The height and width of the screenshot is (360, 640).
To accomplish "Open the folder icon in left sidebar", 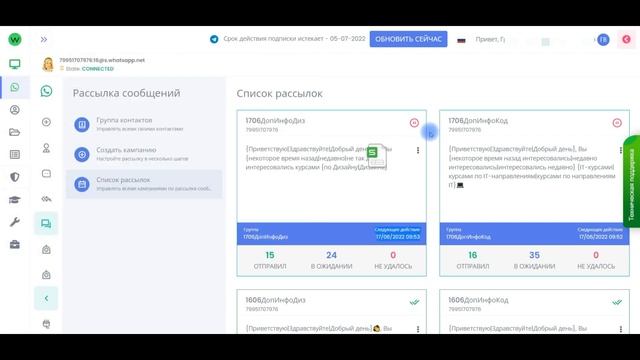I will (x=15, y=132).
